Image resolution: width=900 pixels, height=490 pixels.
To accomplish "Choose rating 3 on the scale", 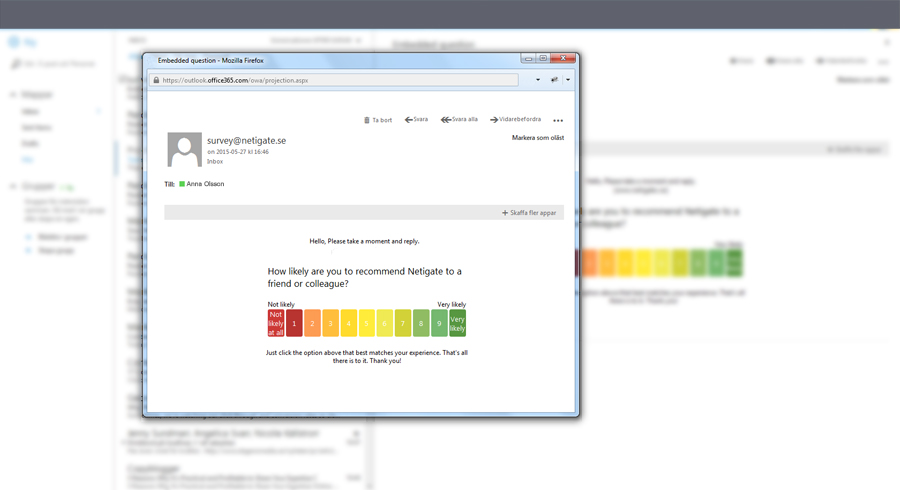I will 331,323.
